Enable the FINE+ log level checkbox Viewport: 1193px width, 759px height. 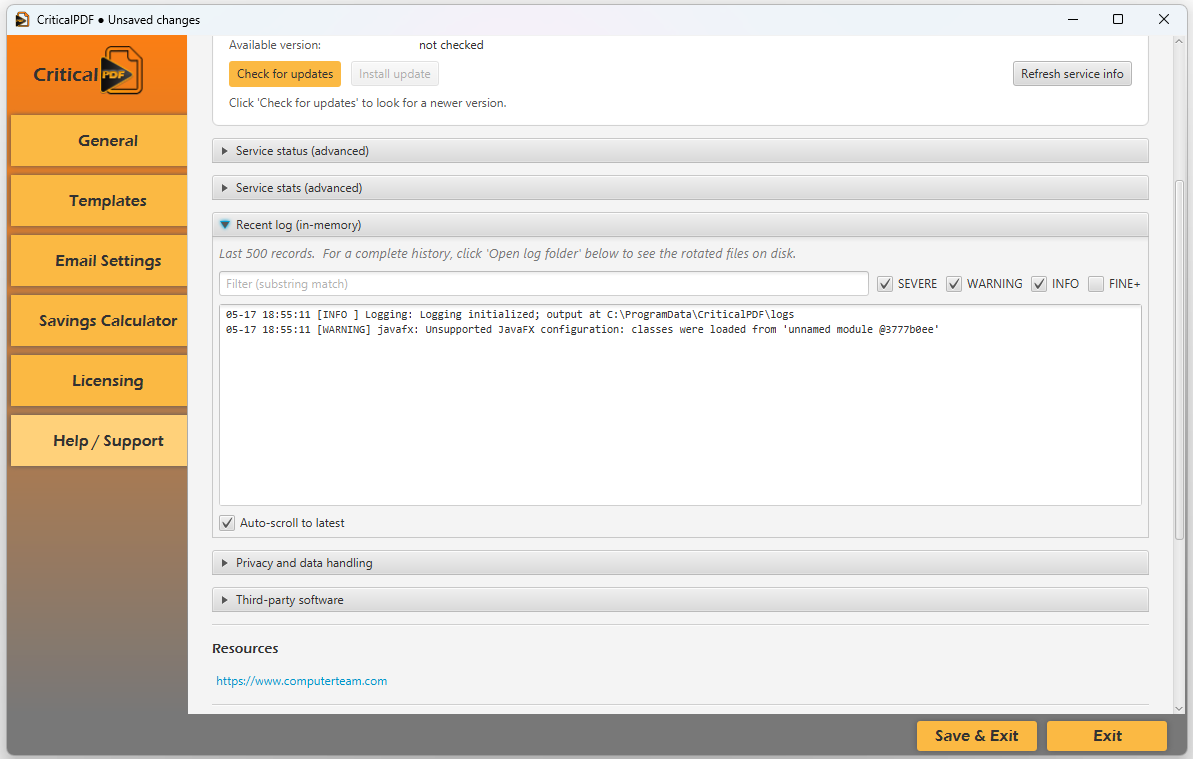coord(1096,284)
